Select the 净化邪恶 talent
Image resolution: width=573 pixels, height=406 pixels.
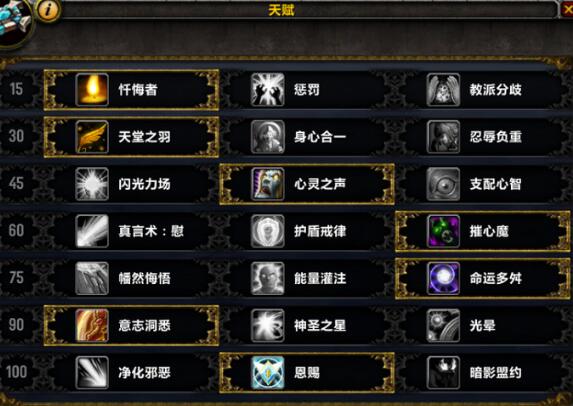132,372
